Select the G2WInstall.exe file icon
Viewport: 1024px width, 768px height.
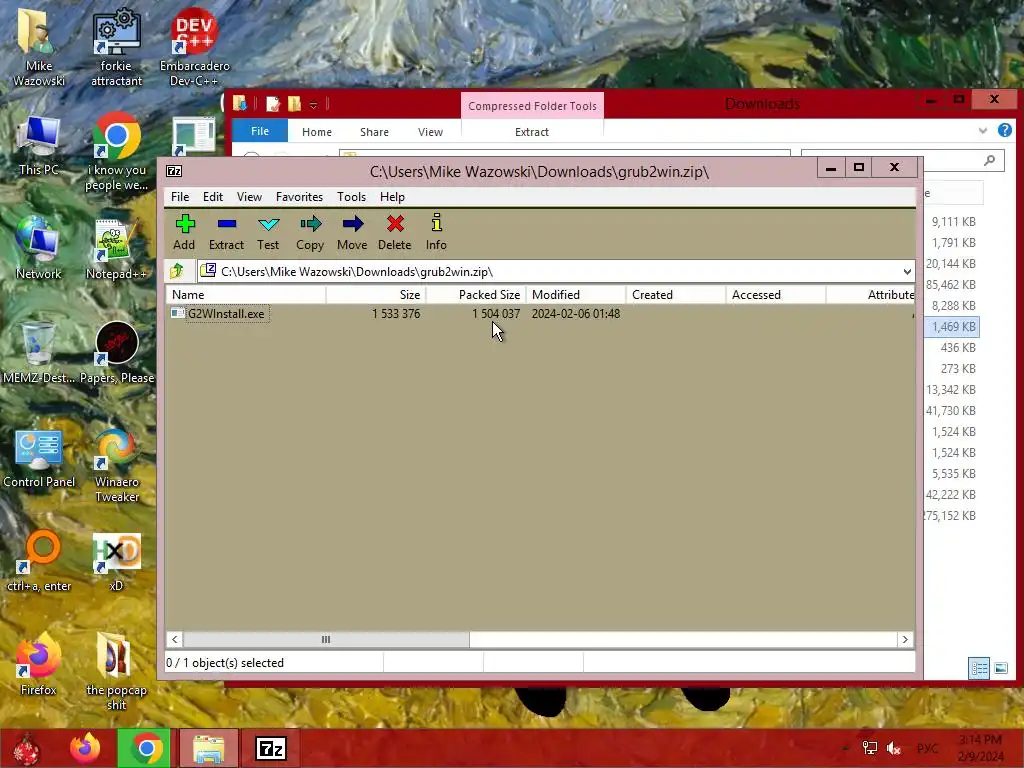177,313
